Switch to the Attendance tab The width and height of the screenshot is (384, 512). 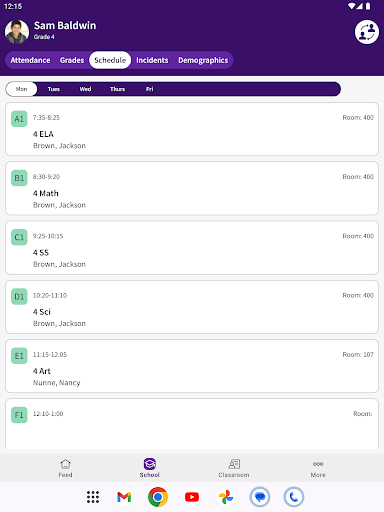pos(30,60)
